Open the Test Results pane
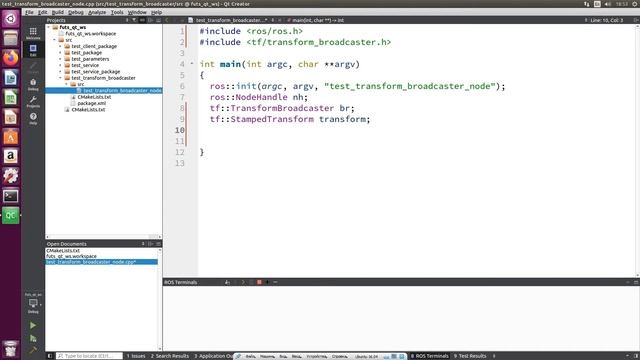The image size is (640, 360). (470, 356)
